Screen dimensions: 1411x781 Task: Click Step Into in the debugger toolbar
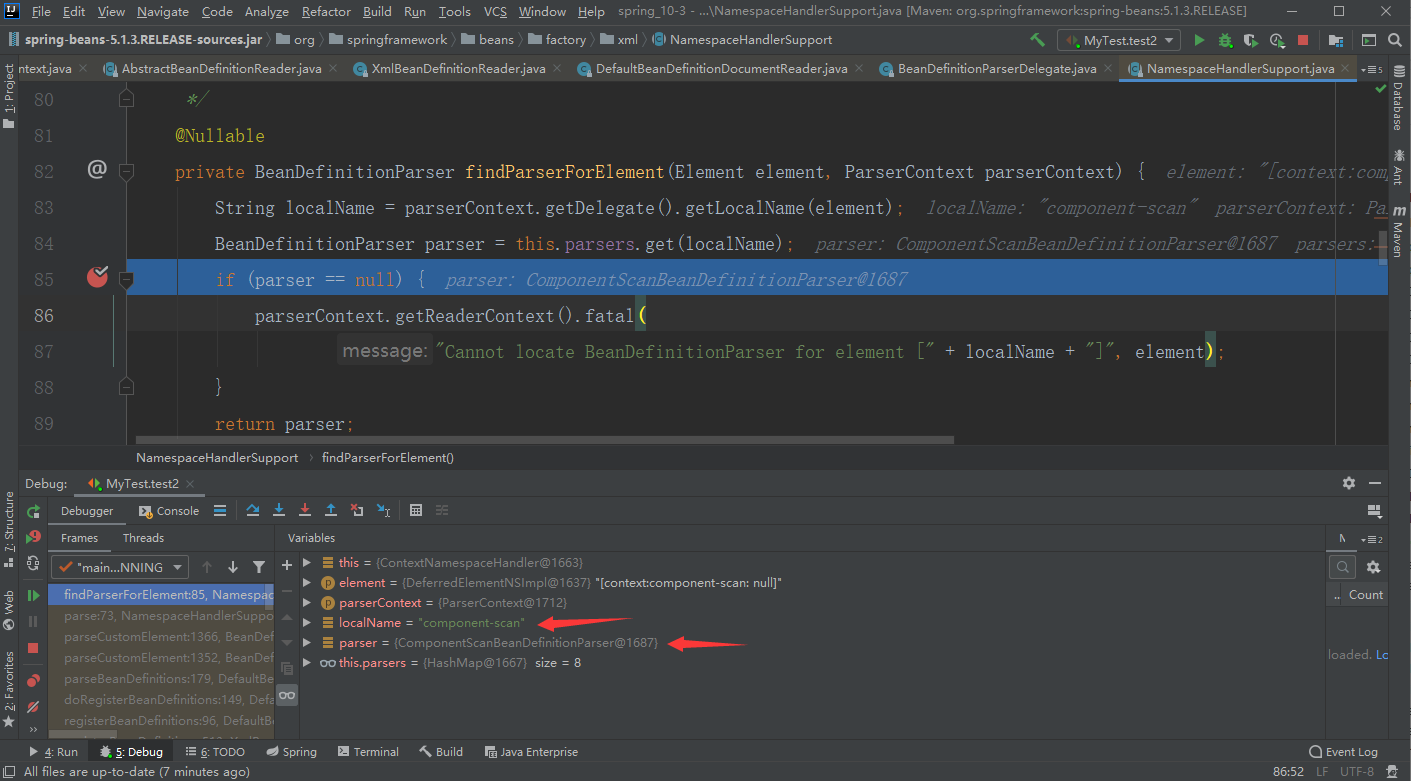tap(279, 510)
